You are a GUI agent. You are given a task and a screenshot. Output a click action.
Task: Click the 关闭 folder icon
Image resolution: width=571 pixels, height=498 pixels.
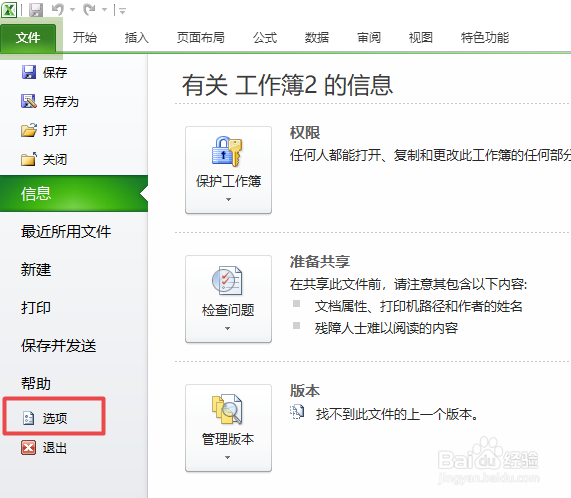pos(29,159)
